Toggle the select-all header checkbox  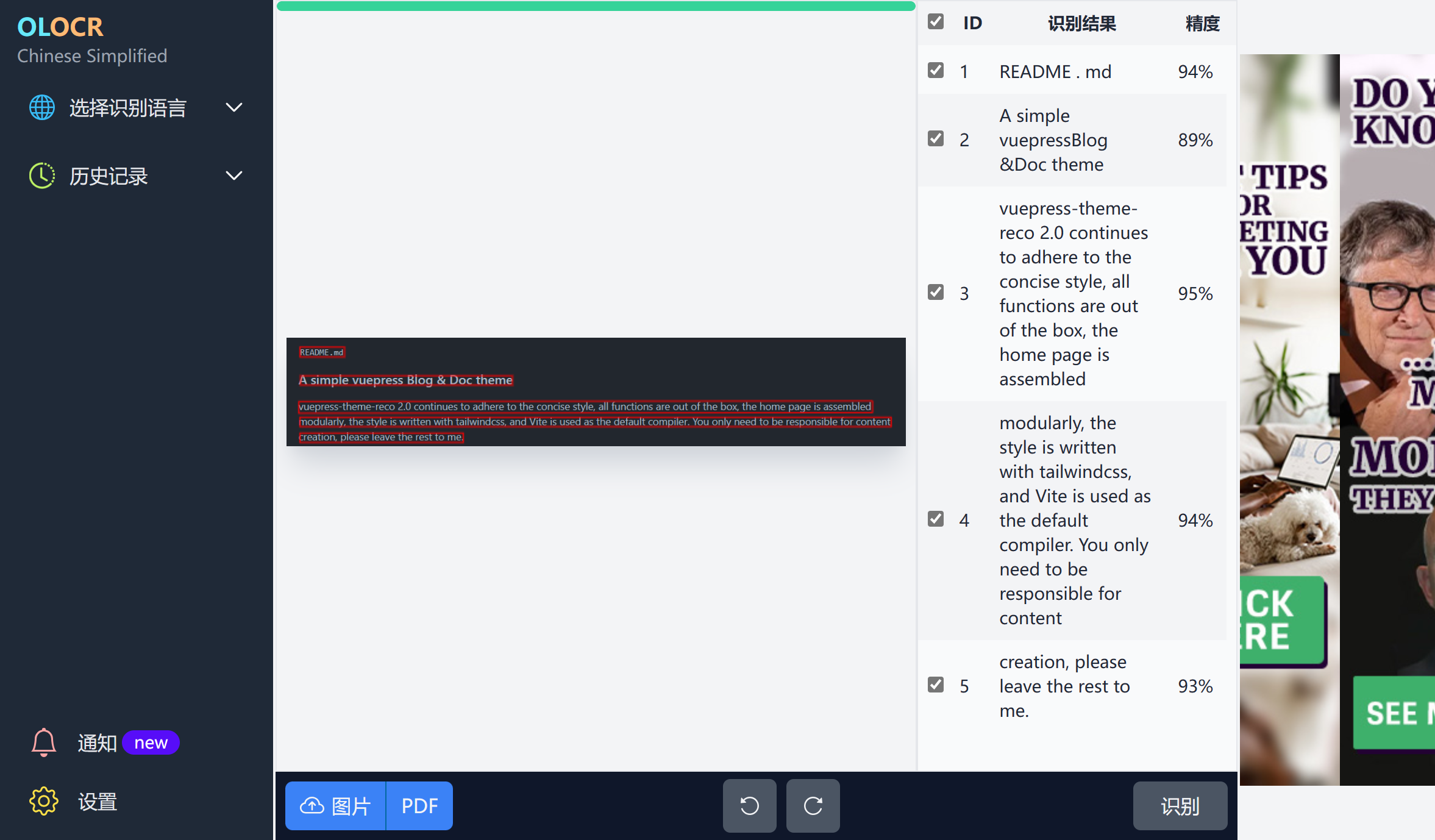click(x=936, y=22)
